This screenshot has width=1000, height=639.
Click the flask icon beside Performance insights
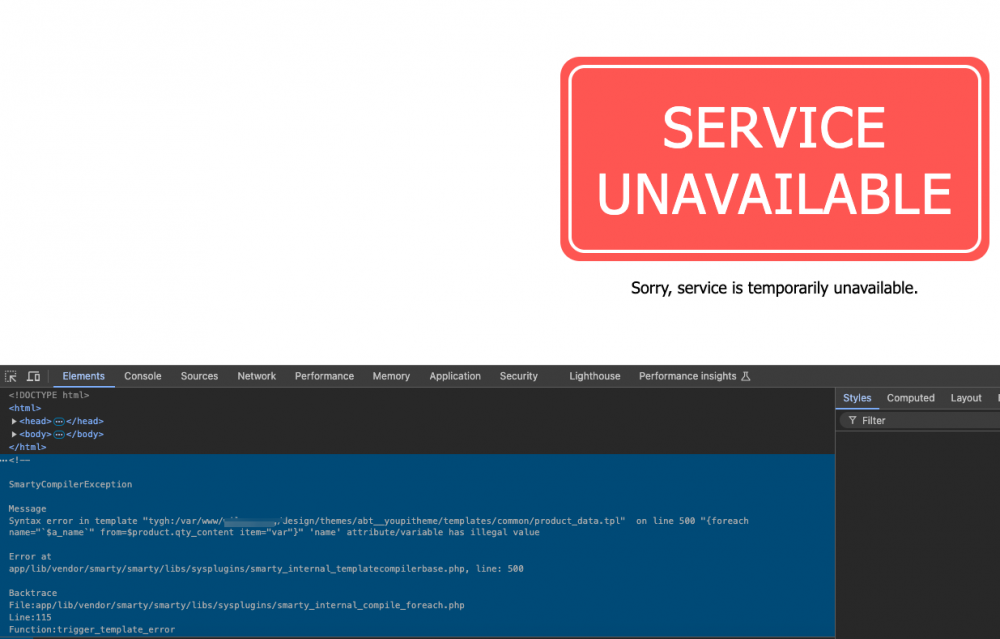pyautogui.click(x=745, y=376)
